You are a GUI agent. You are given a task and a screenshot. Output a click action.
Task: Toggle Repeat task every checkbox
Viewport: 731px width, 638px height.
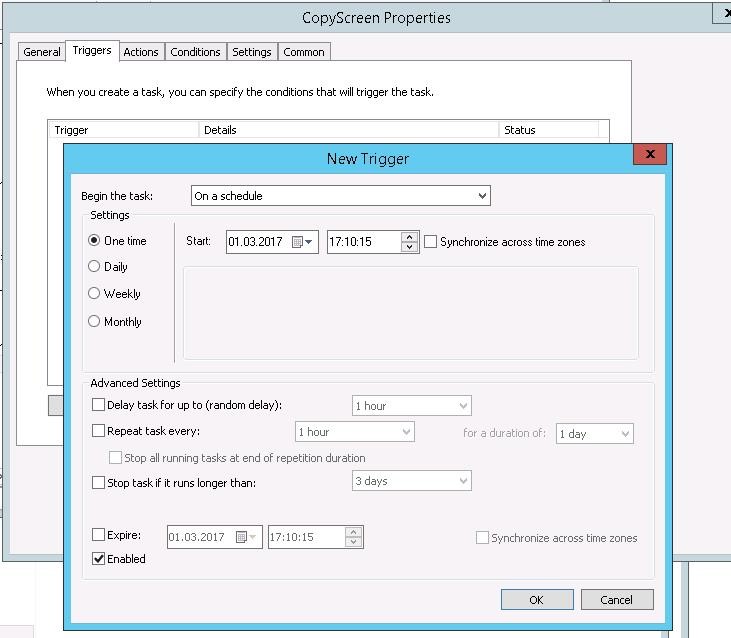pyautogui.click(x=98, y=431)
